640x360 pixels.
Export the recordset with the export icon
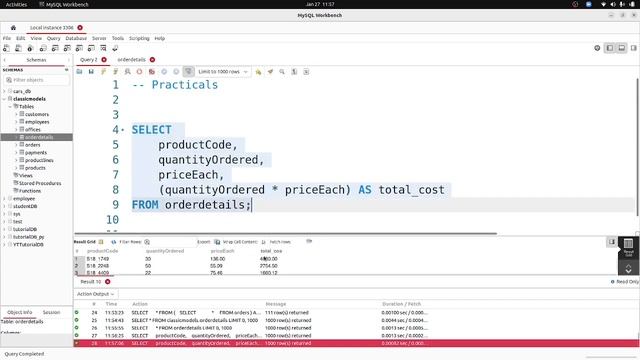[217, 242]
